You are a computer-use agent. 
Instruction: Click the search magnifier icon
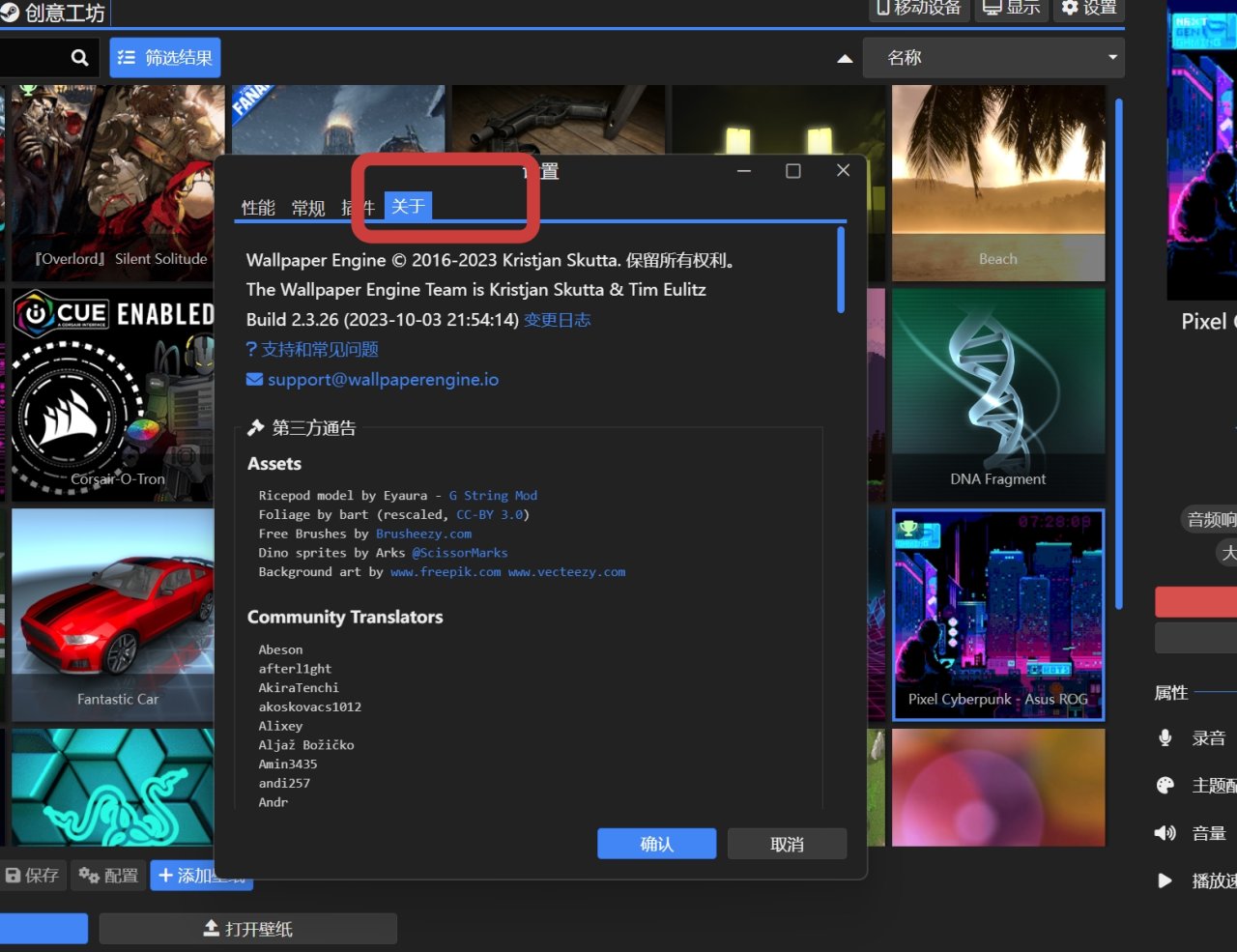(79, 58)
